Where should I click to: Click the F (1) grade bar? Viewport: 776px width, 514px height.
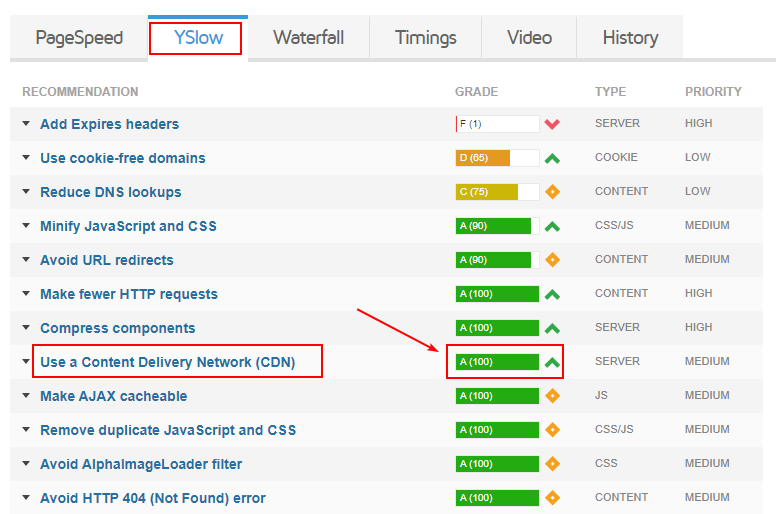(497, 124)
